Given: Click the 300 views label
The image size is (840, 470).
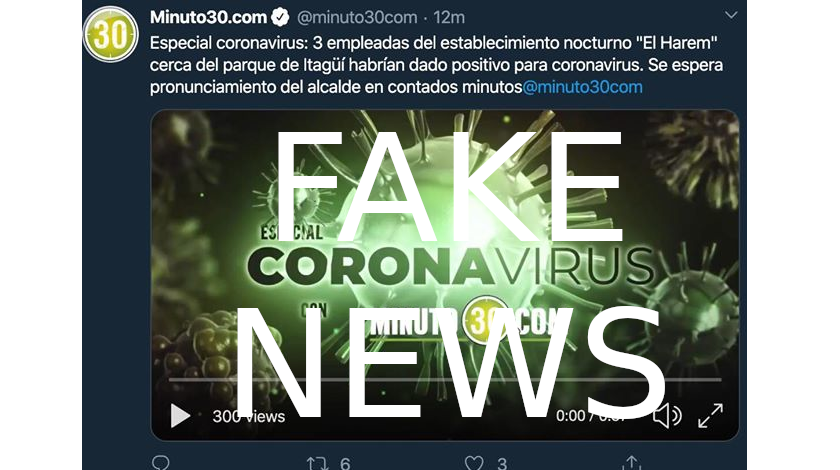Looking at the screenshot, I should click(249, 416).
